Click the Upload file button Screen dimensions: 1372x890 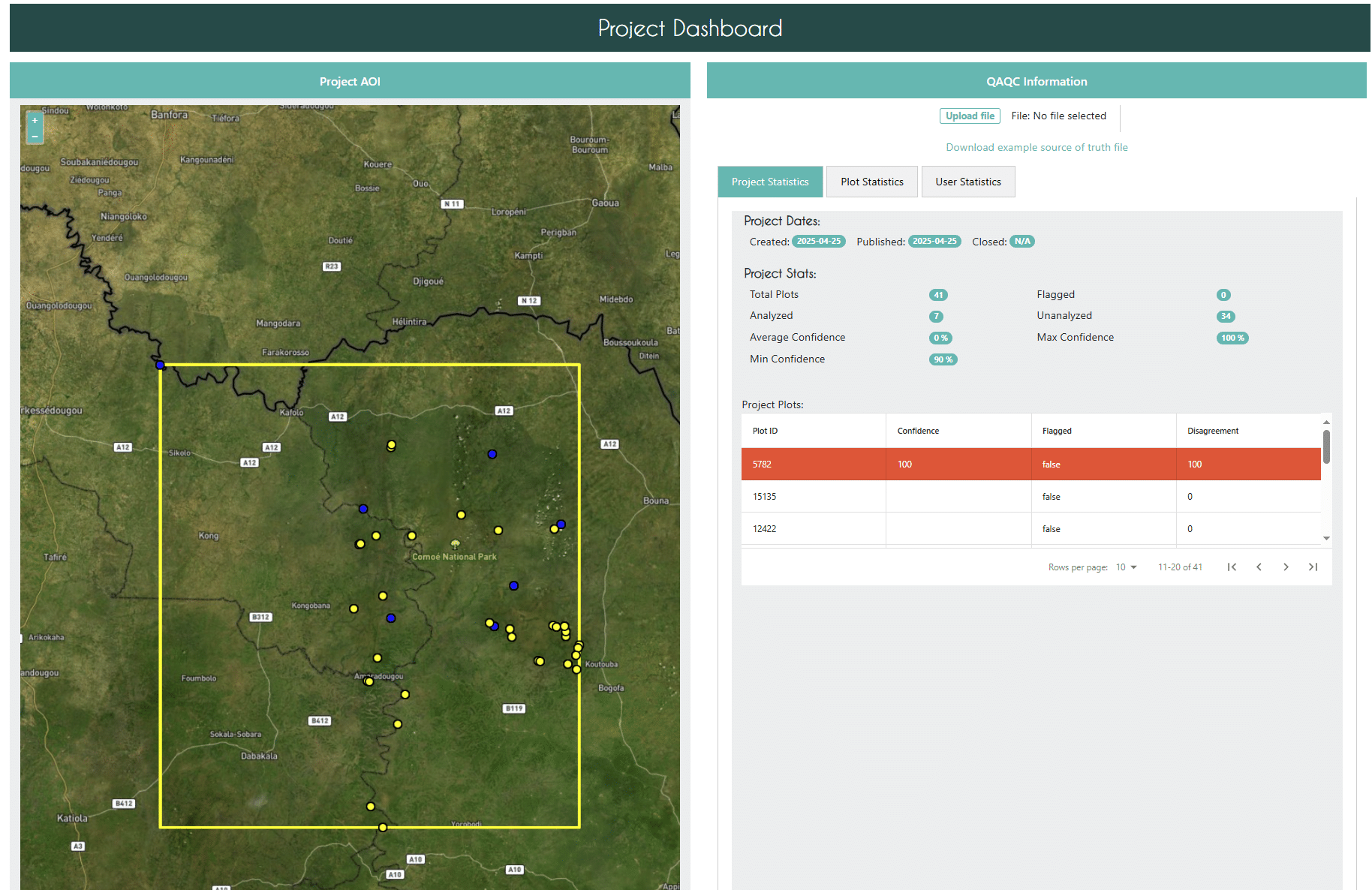(x=970, y=116)
